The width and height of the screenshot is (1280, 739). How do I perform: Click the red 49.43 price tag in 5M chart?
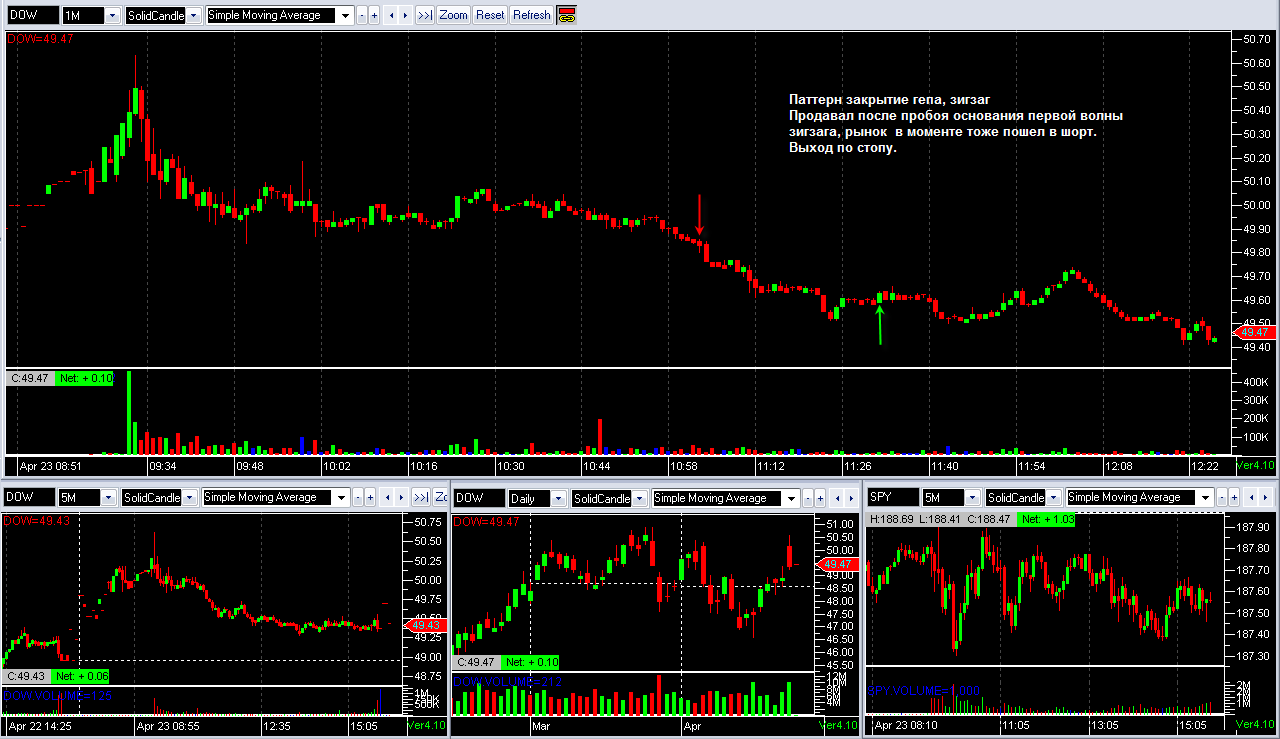coord(423,625)
